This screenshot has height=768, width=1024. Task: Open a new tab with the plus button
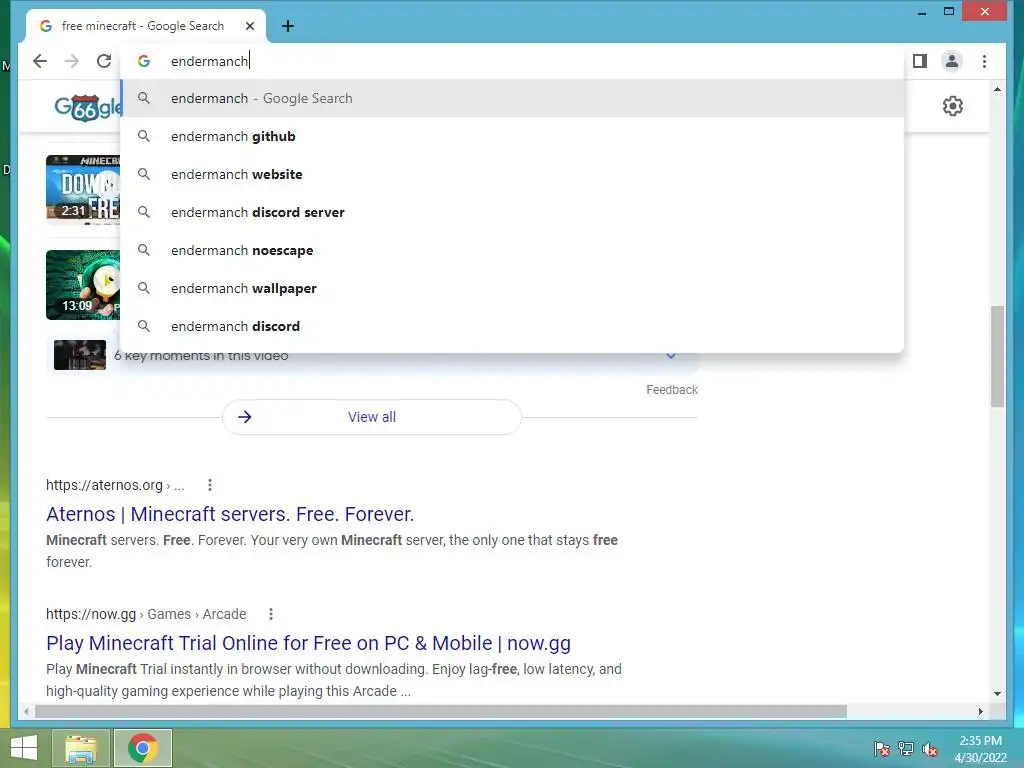pyautogui.click(x=287, y=26)
